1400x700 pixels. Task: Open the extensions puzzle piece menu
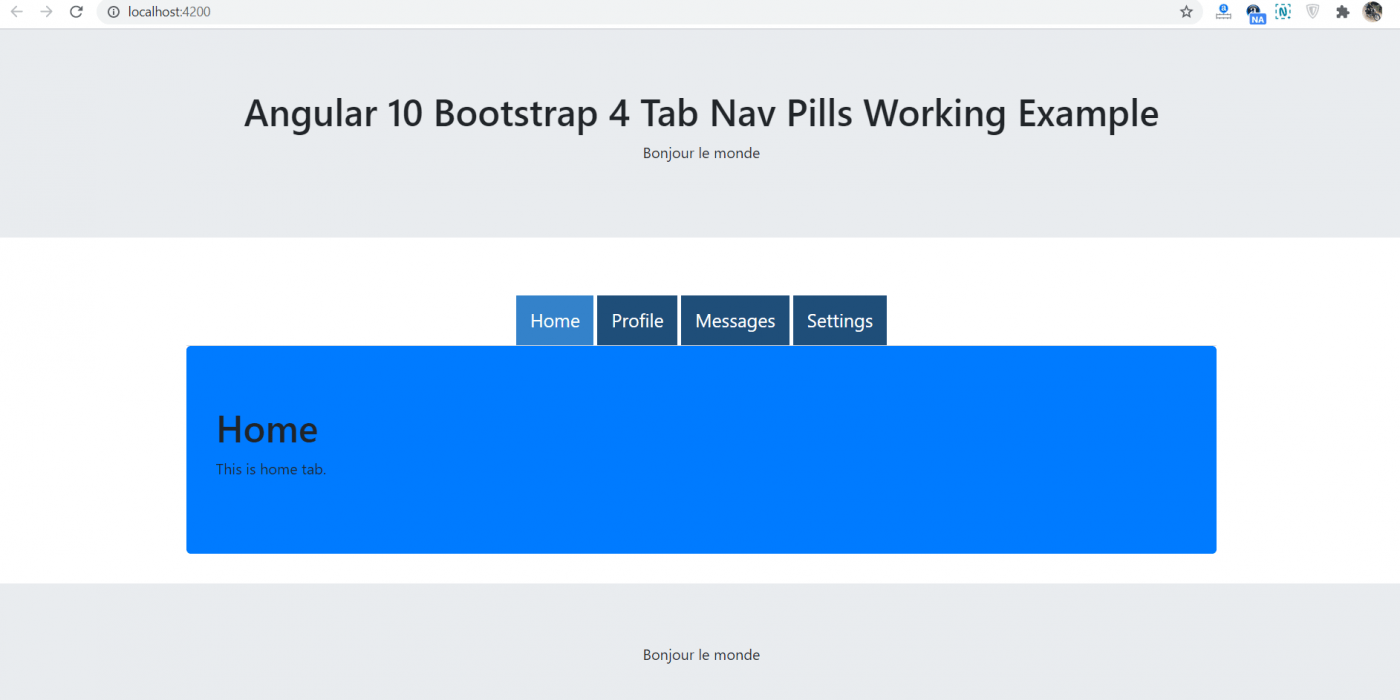1342,12
